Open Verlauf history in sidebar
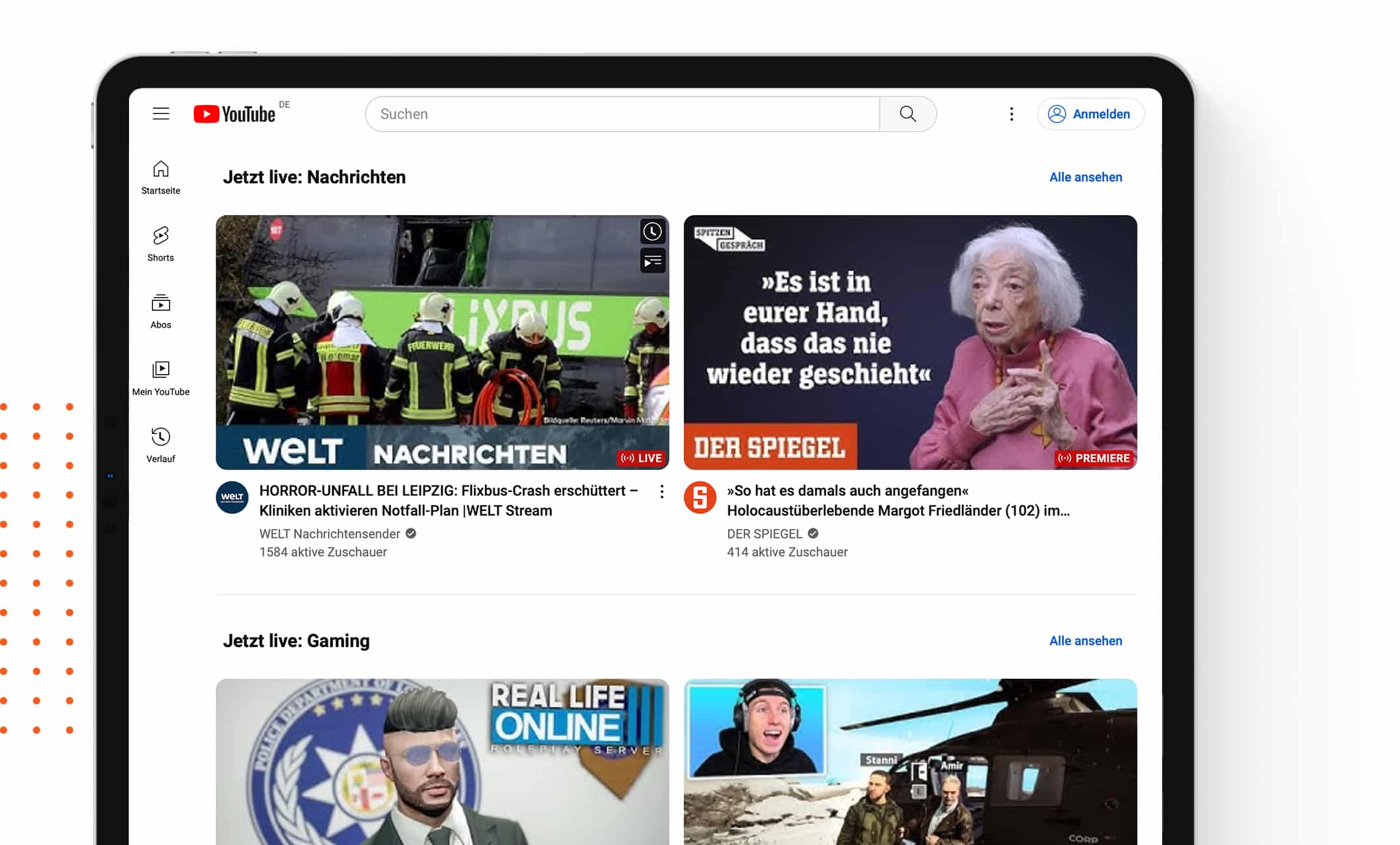The width and height of the screenshot is (1400, 845). (161, 446)
